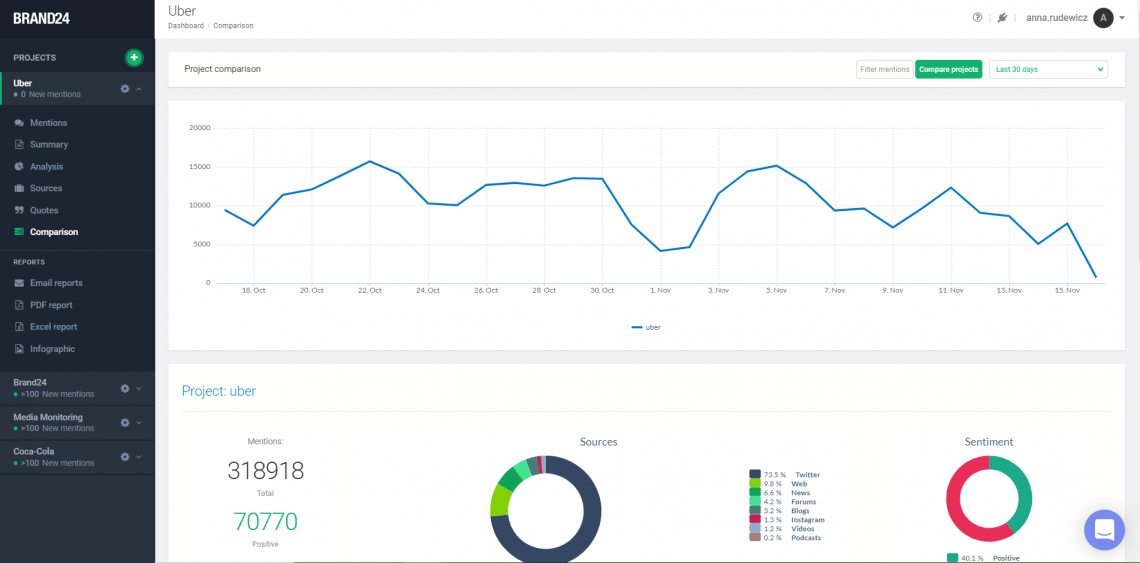Open the Analysis section
1140x563 pixels.
pyautogui.click(x=46, y=167)
